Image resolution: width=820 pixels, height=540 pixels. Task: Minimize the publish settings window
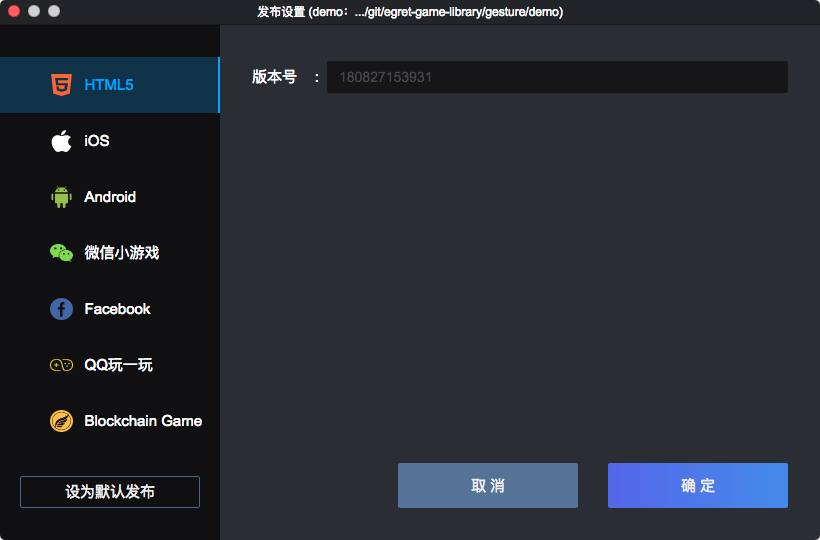click(34, 11)
